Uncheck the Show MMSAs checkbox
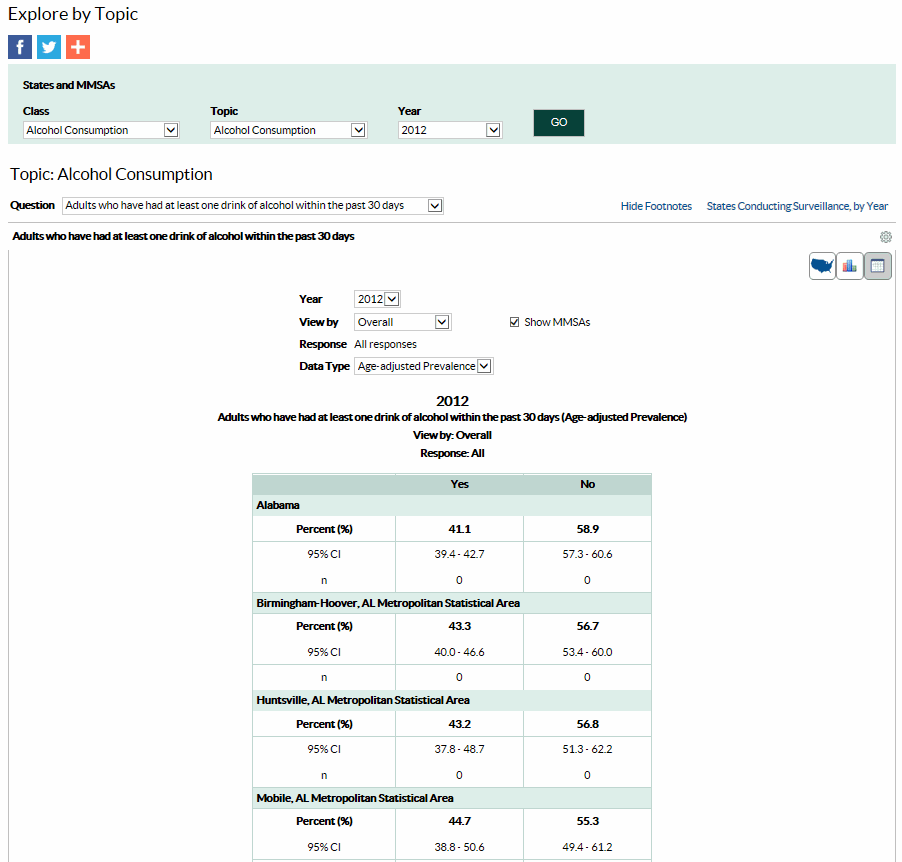 coord(514,321)
